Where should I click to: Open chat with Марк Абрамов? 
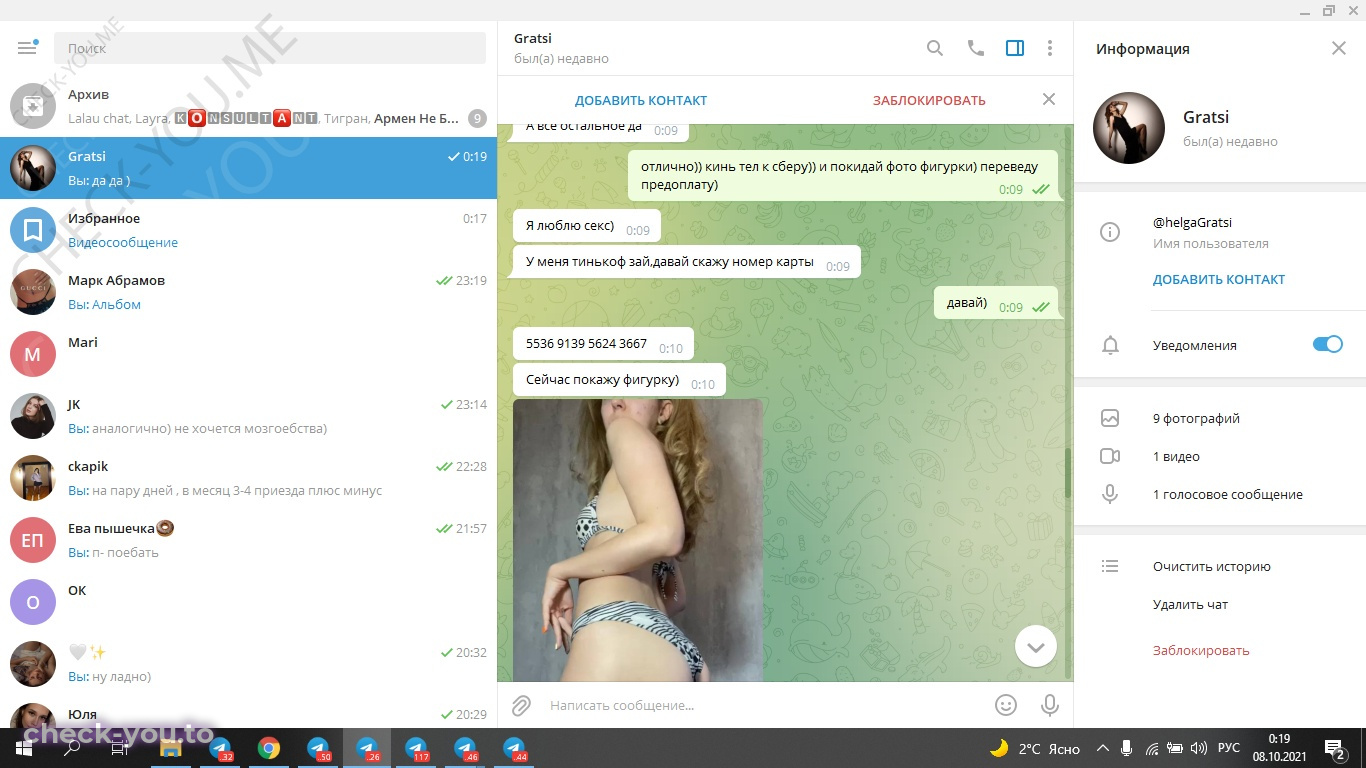(x=248, y=292)
